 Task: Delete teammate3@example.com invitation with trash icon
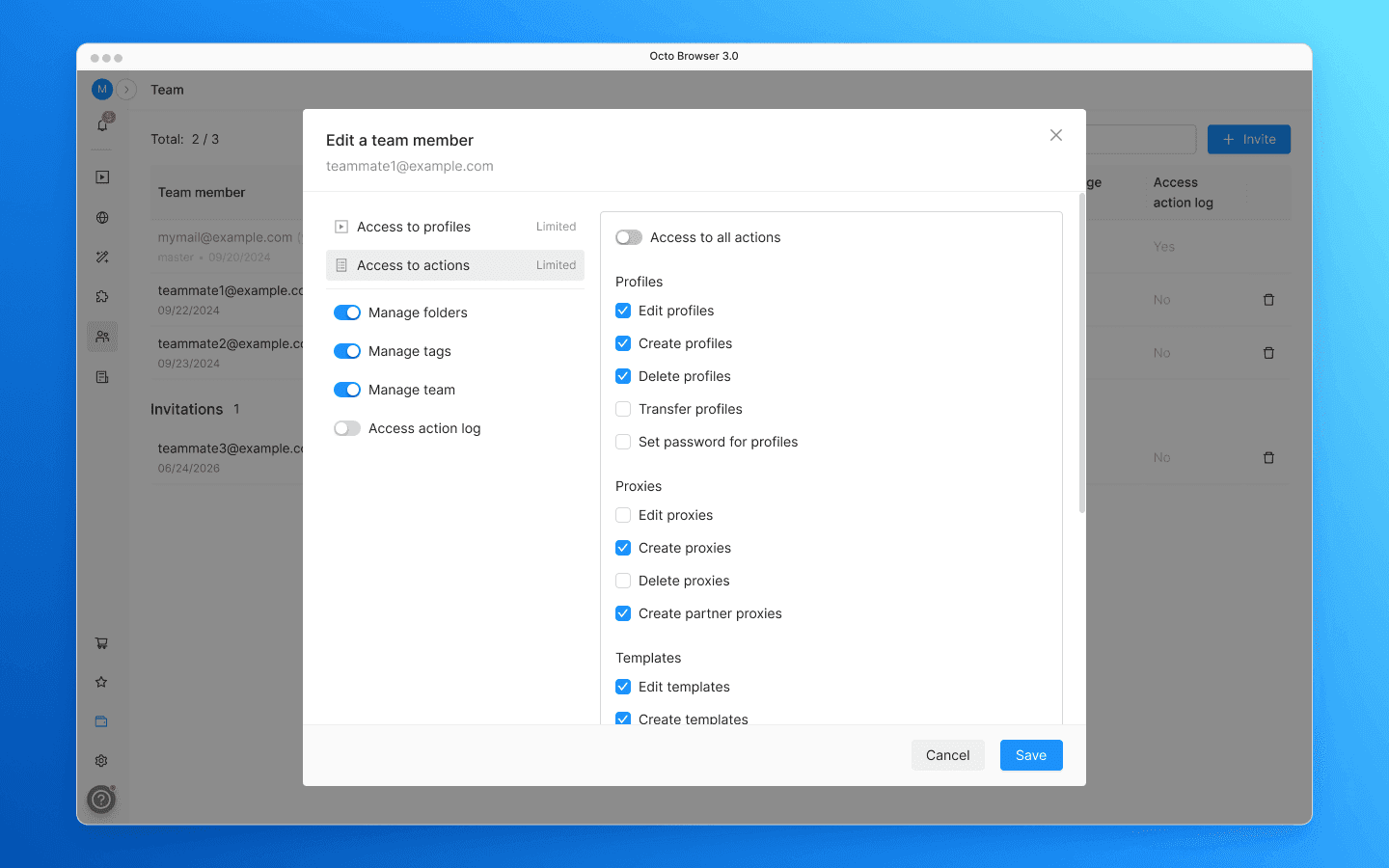click(x=1268, y=458)
